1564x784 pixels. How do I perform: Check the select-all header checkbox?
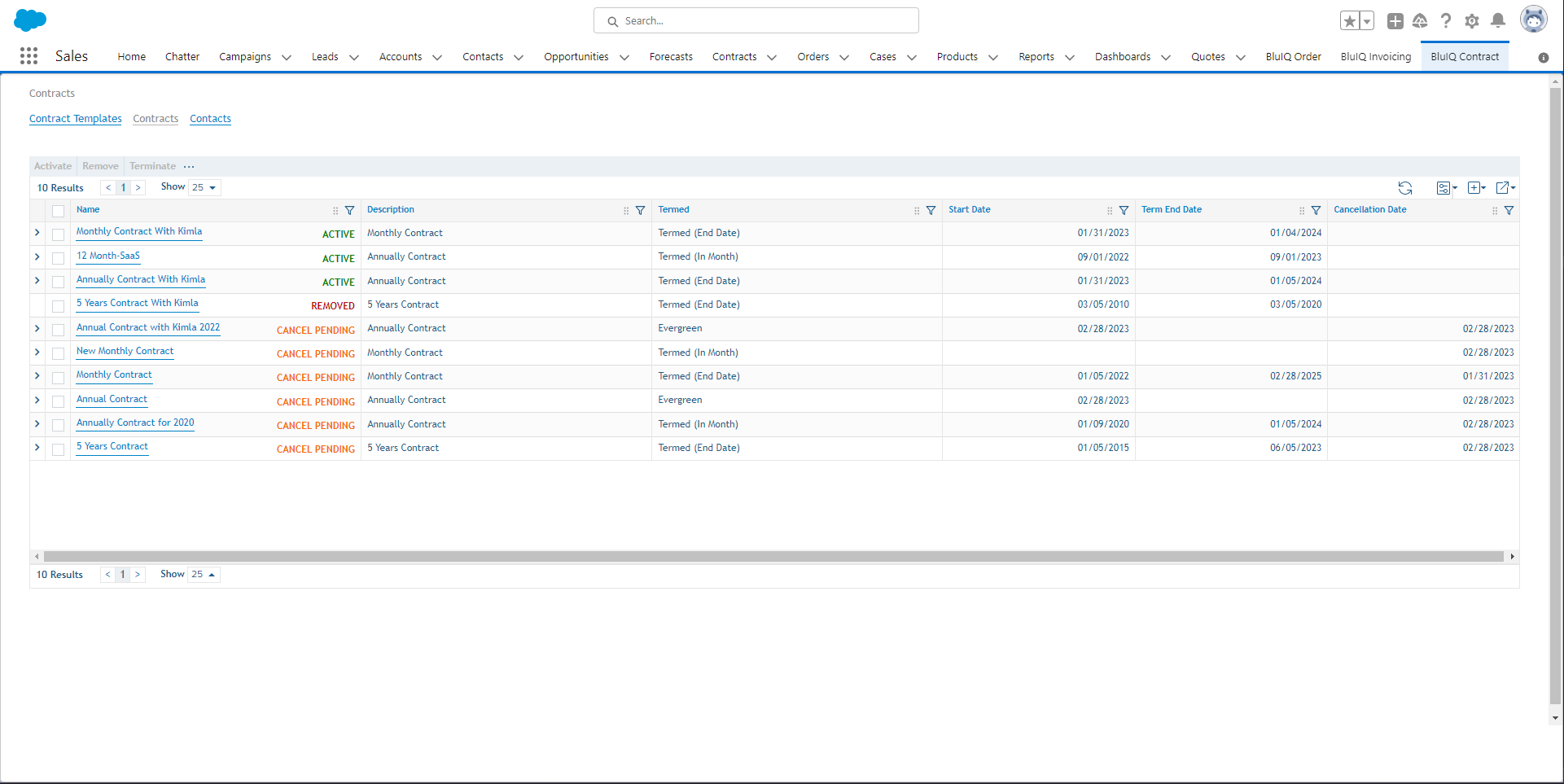(58, 211)
